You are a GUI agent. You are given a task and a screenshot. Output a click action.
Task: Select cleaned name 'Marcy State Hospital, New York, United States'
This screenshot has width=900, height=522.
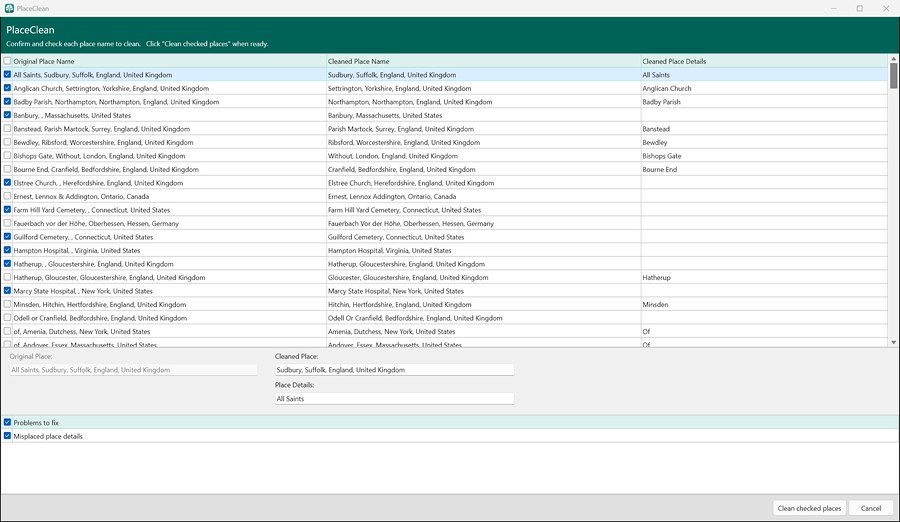395,291
